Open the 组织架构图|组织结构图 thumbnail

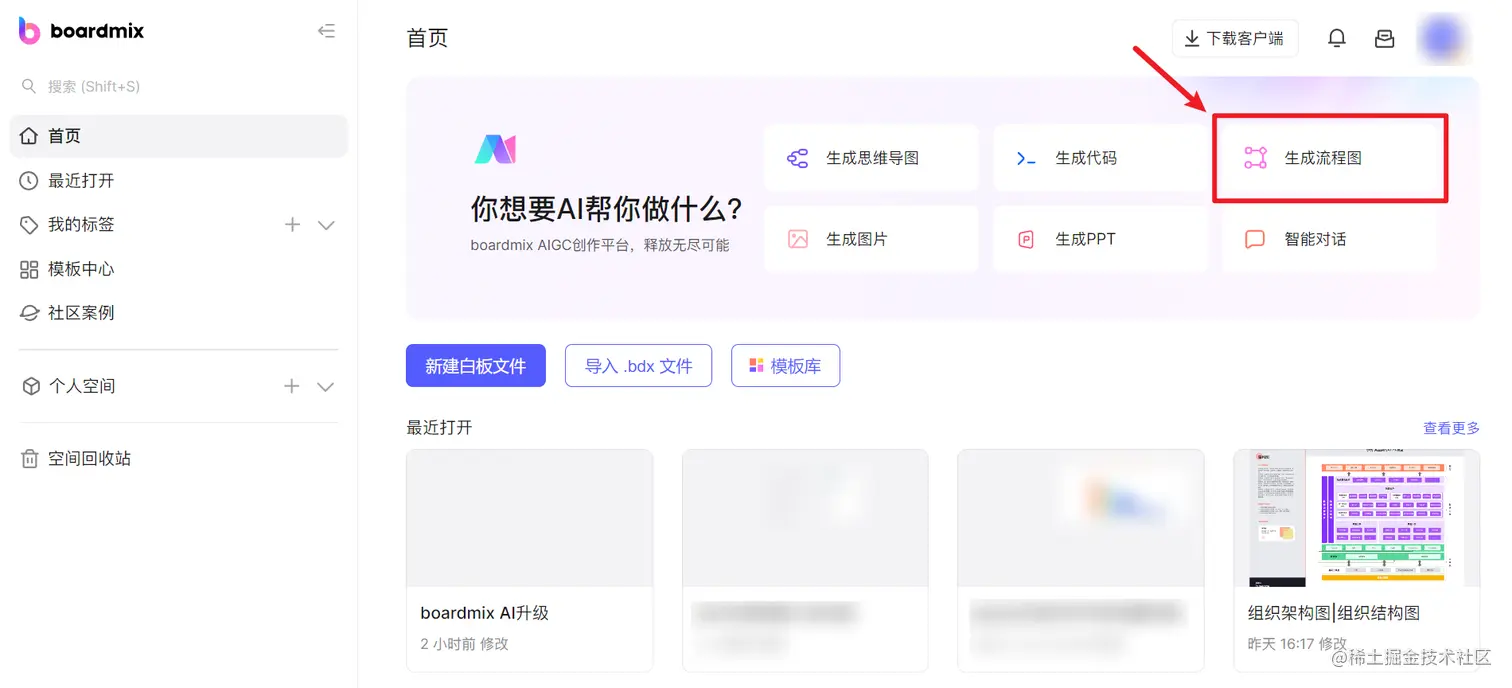tap(1356, 518)
